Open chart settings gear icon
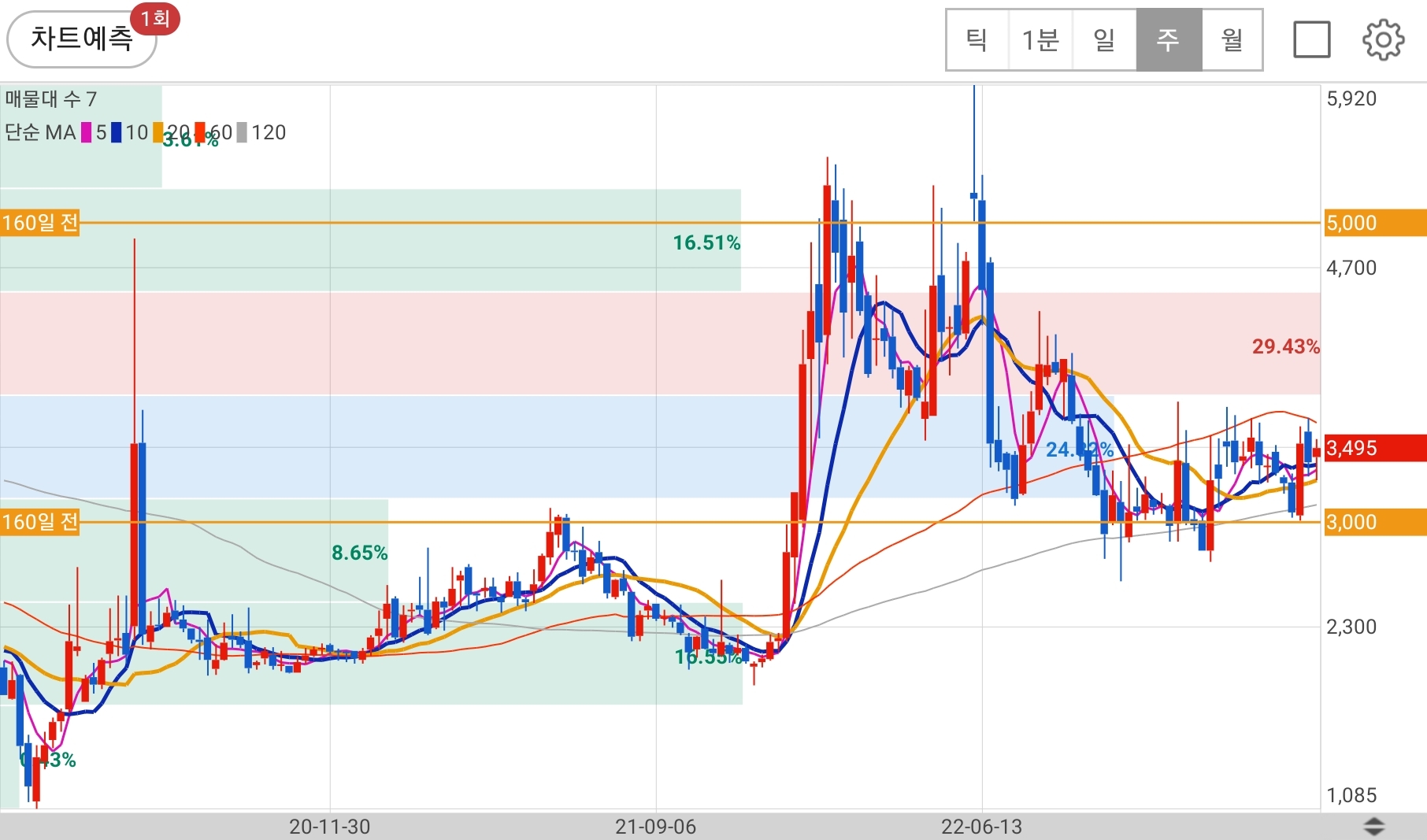The height and width of the screenshot is (840, 1427). tap(1383, 39)
